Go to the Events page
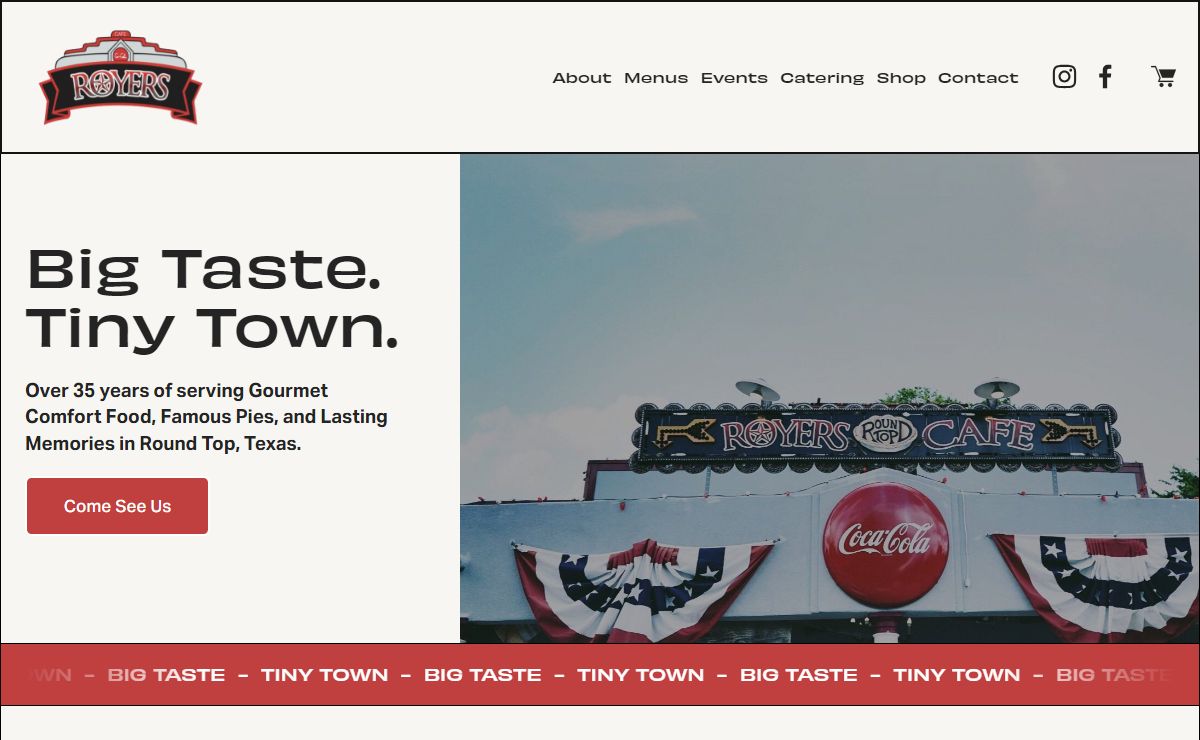This screenshot has width=1200, height=740. 734,78
